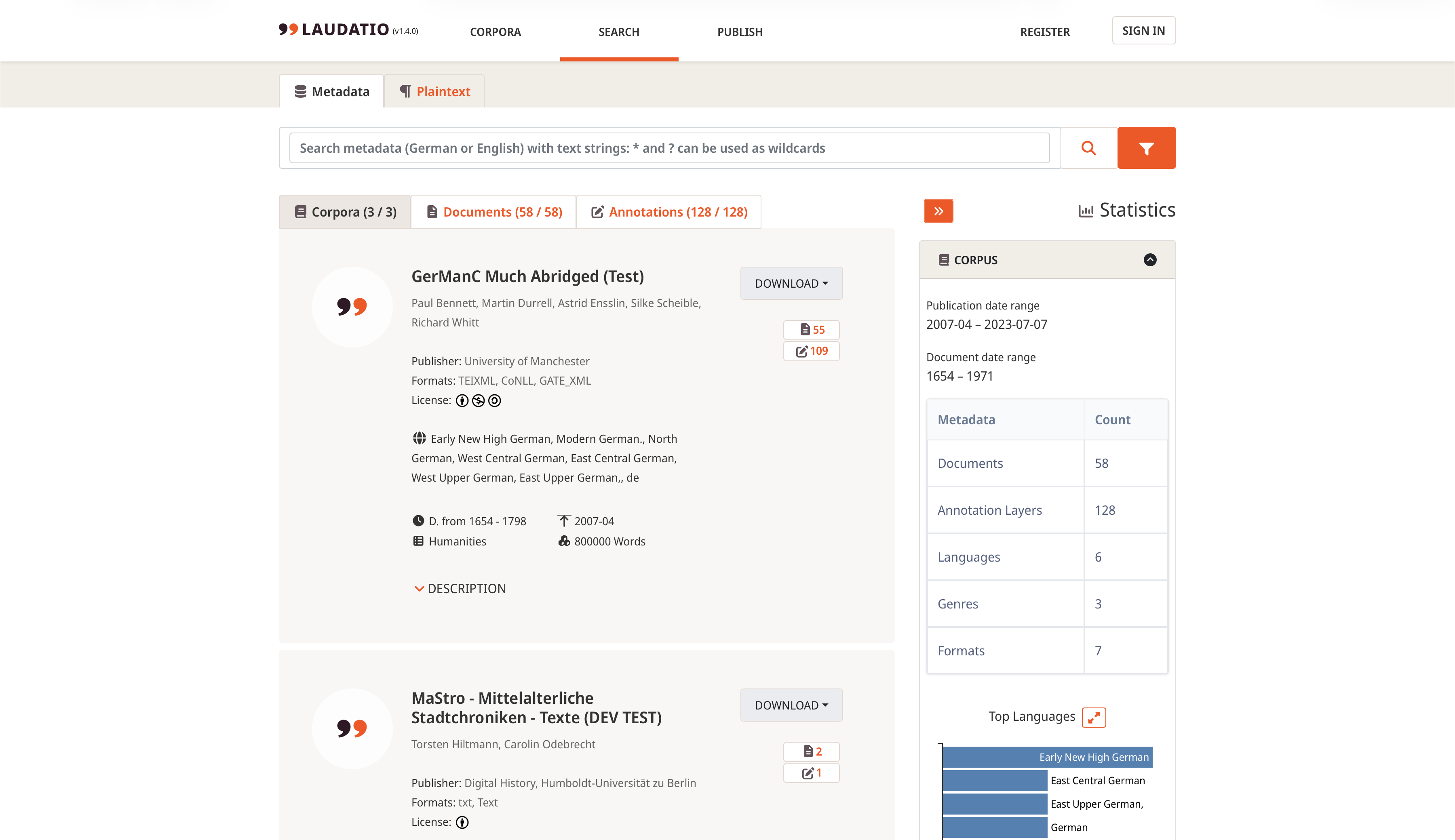Collapse statistics with double-chevron button

pos(938,211)
